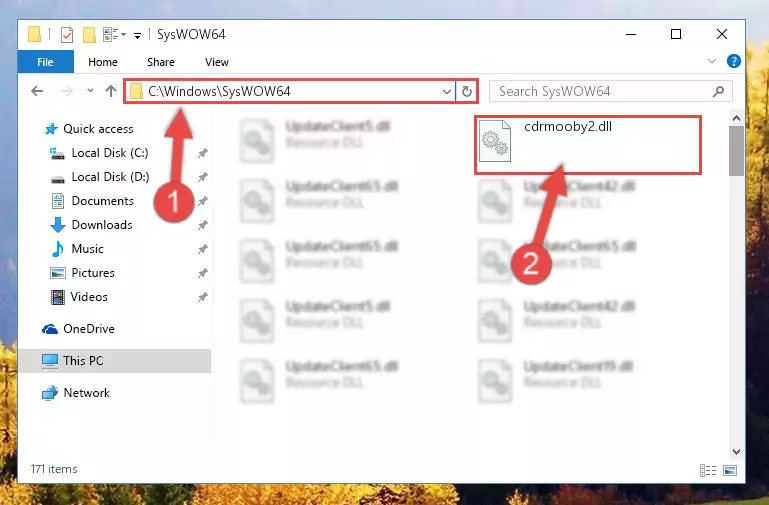769x505 pixels.
Task: Select OneDrive in the navigation pane
Action: [78, 328]
